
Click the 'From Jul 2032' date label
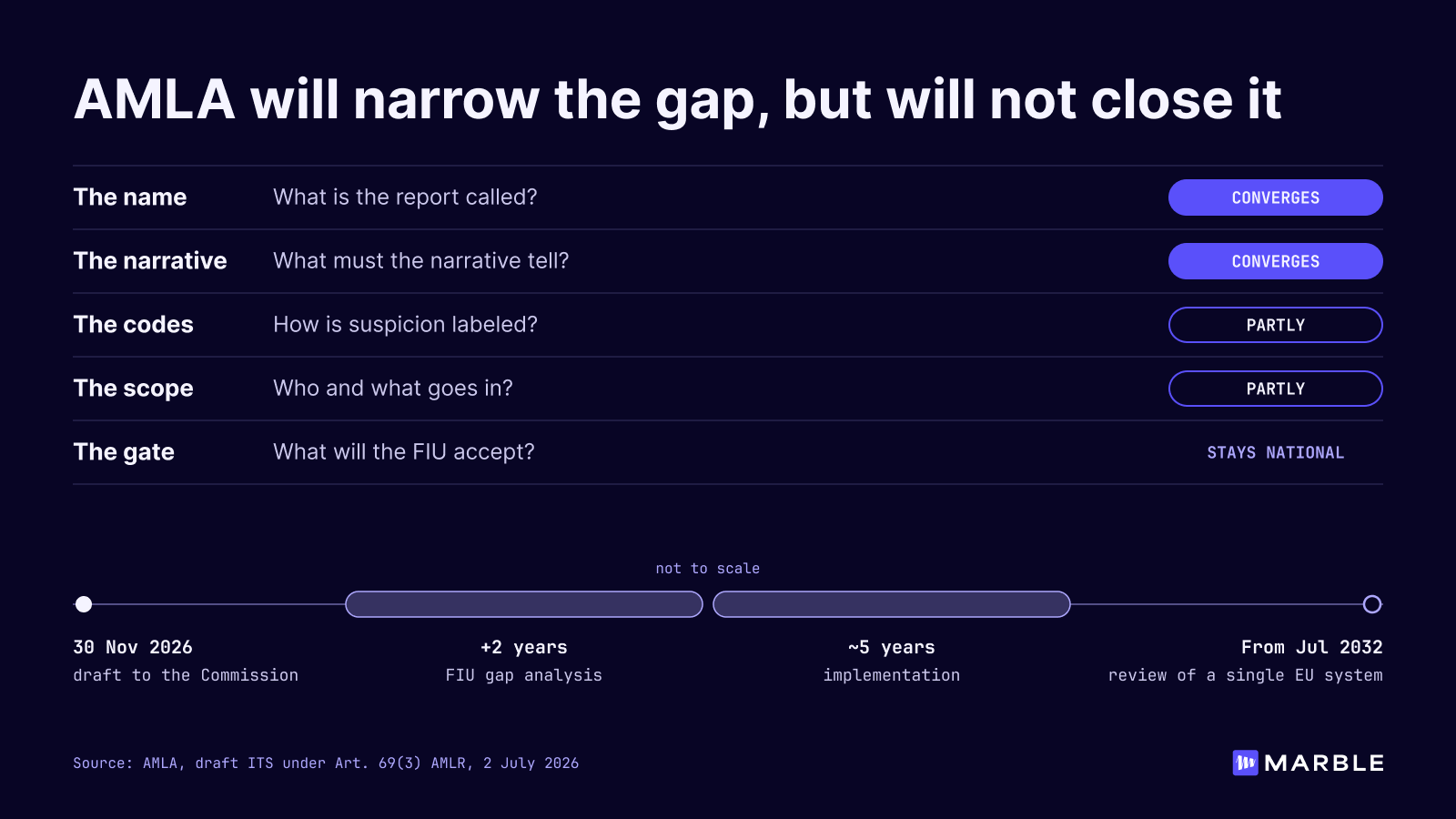(x=1312, y=647)
